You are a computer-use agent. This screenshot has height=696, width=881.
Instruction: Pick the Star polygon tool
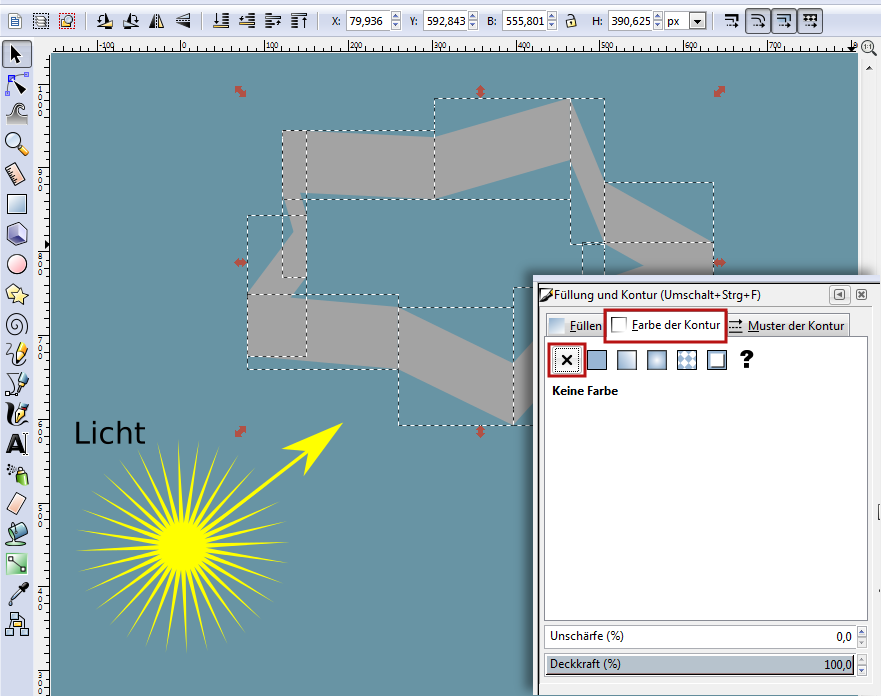click(x=16, y=294)
